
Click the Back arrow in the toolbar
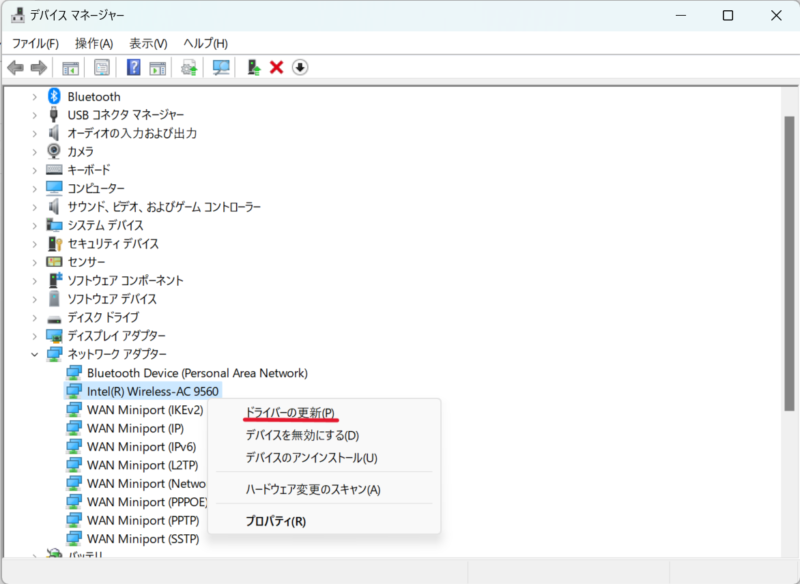coord(15,67)
